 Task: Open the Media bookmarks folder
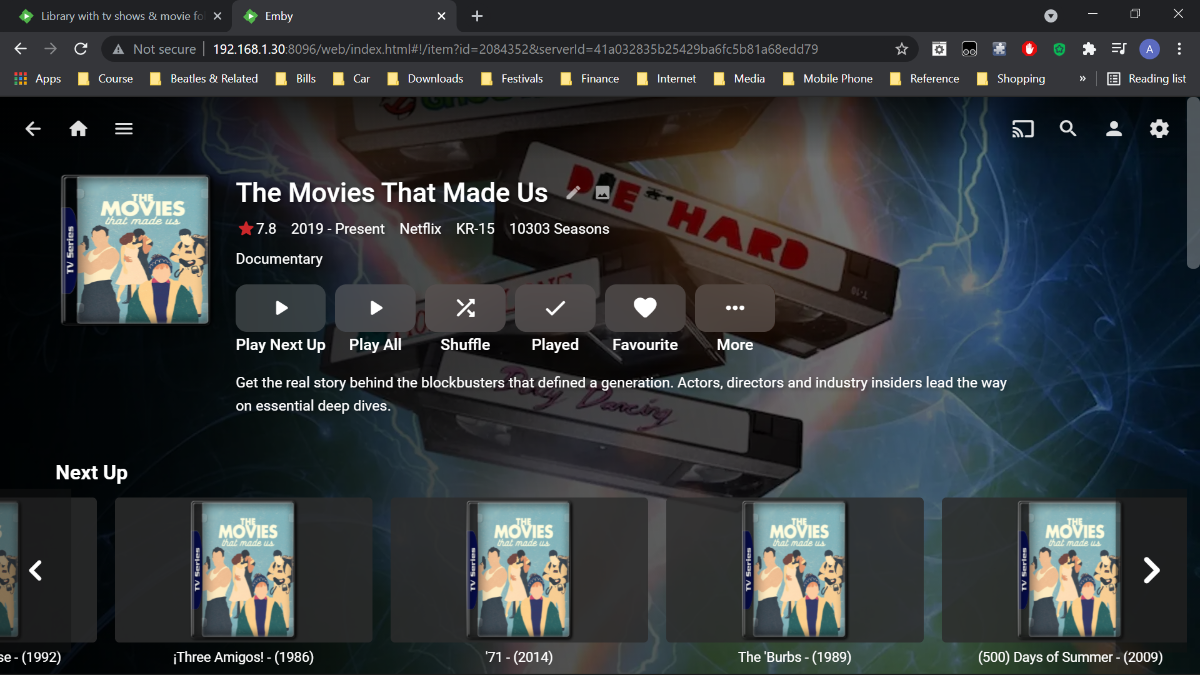coord(739,79)
